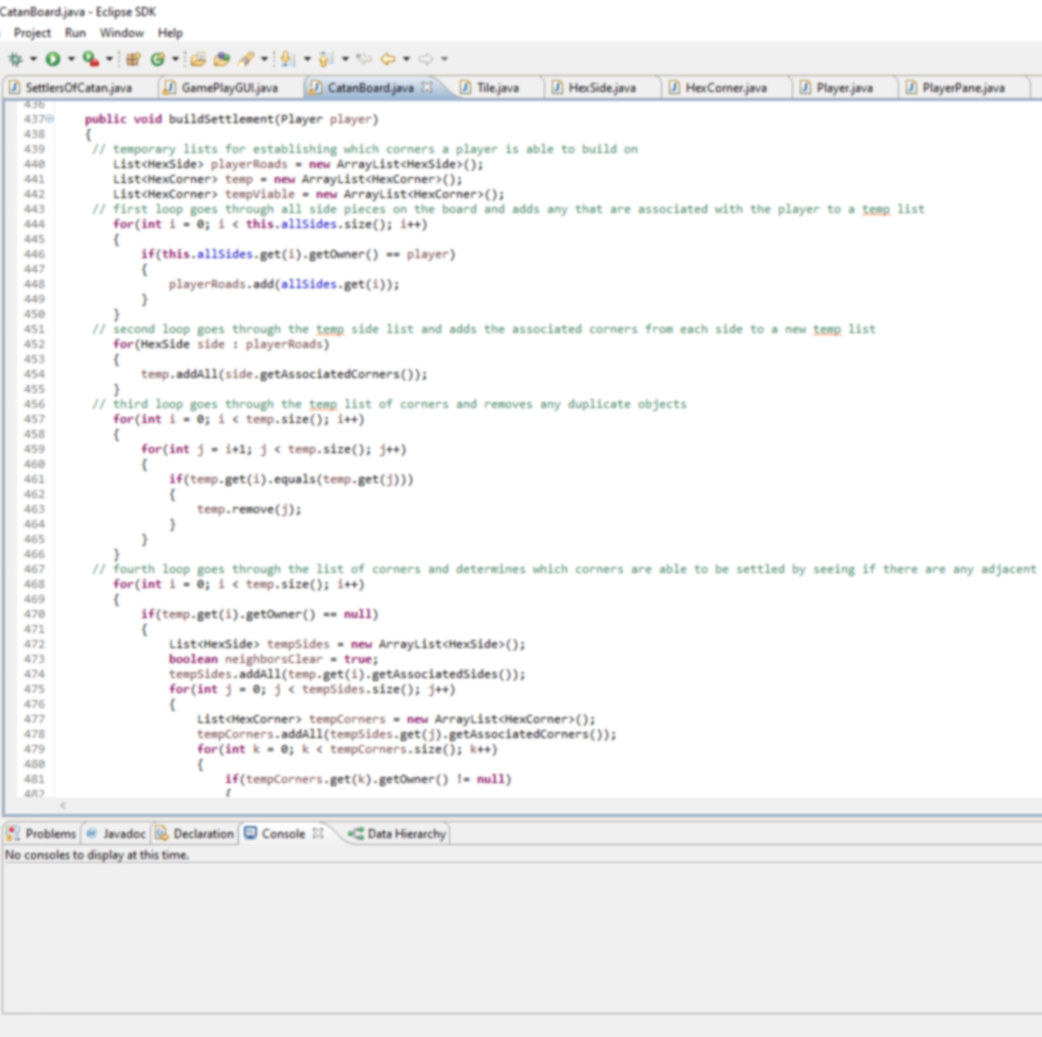Open the Problems view tab

coord(43,834)
